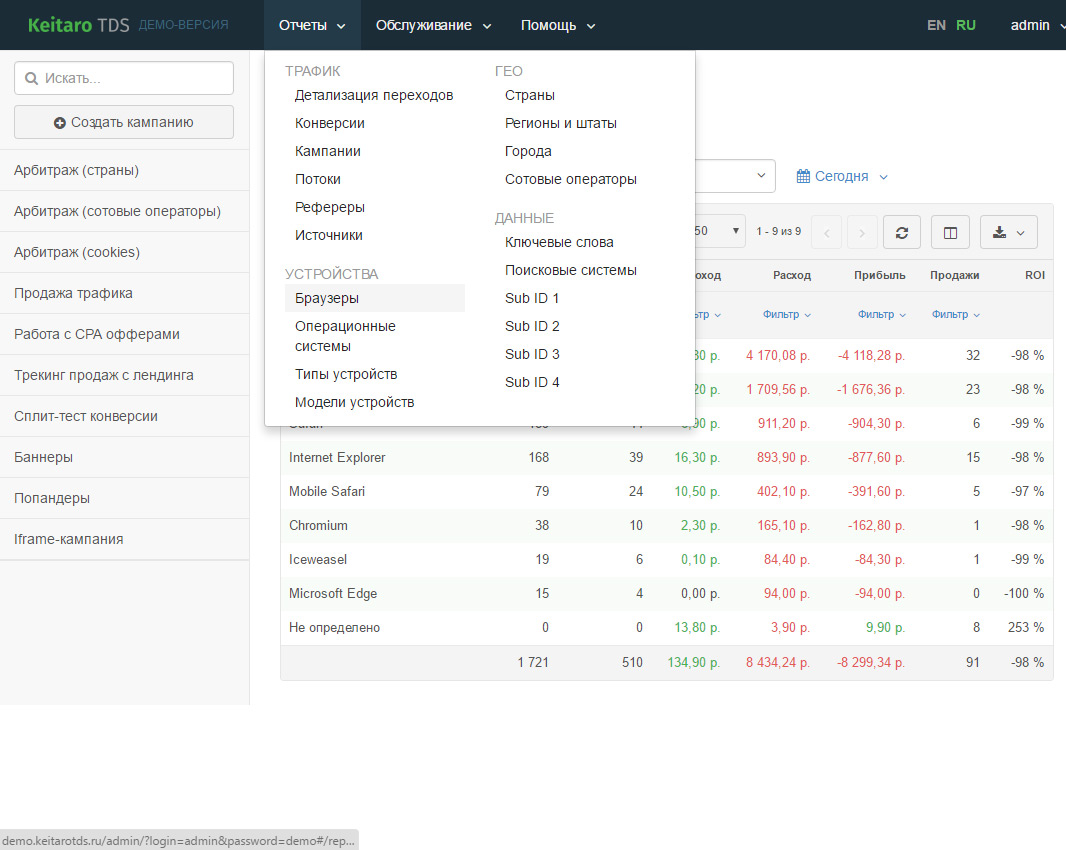Go to next page arrow
This screenshot has height=850, width=1066.
click(862, 232)
